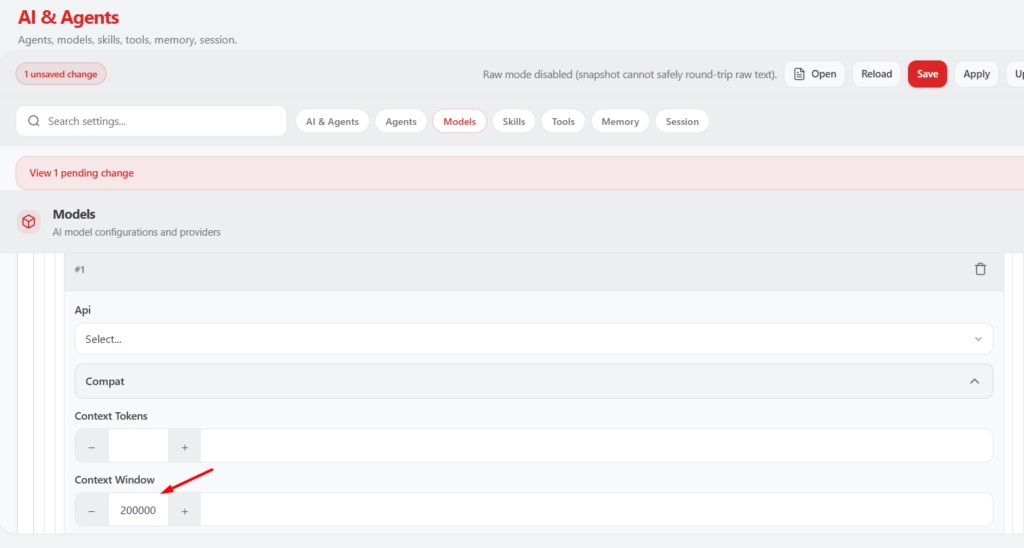Click the Search settings input field
The height and width of the screenshot is (548, 1024).
(x=160, y=121)
